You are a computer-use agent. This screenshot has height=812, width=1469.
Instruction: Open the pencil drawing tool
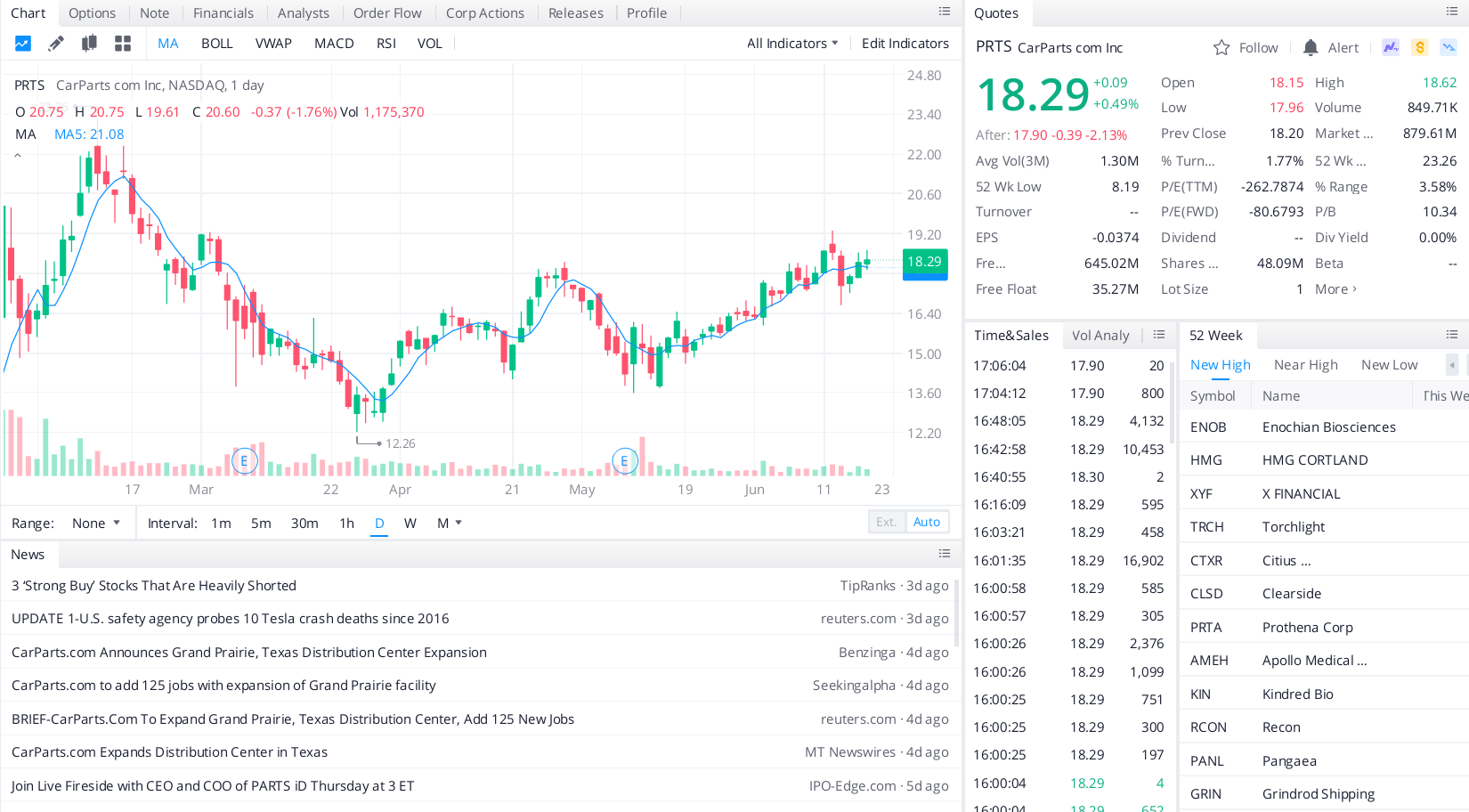(x=56, y=44)
